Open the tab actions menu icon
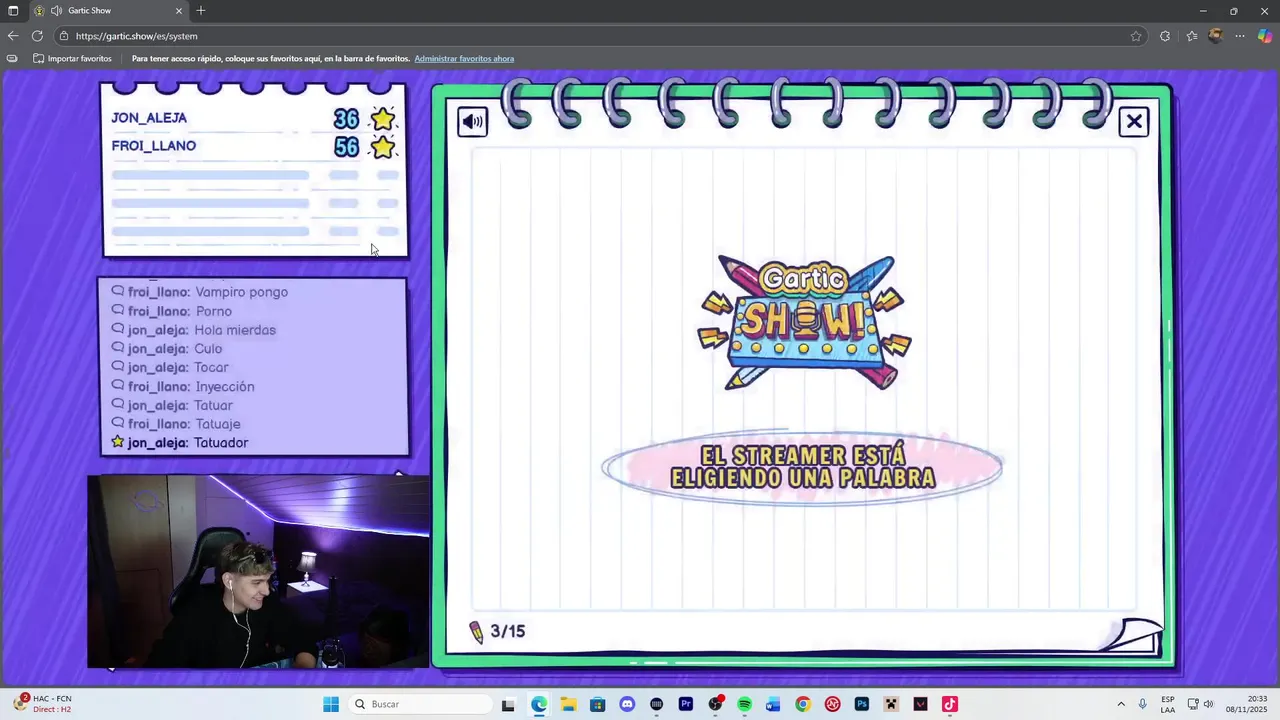Image resolution: width=1280 pixels, height=720 pixels. tap(13, 11)
